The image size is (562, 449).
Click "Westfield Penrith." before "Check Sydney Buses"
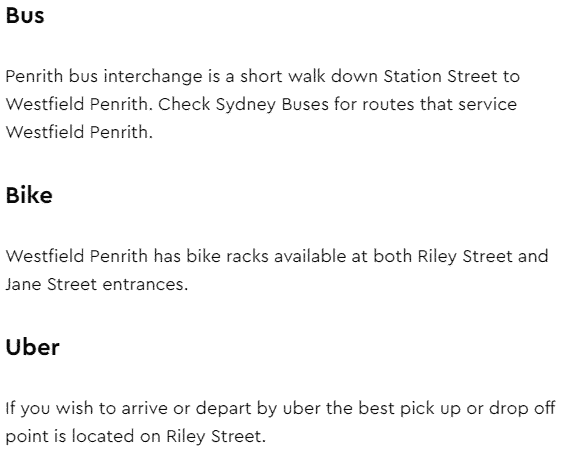click(x=79, y=104)
